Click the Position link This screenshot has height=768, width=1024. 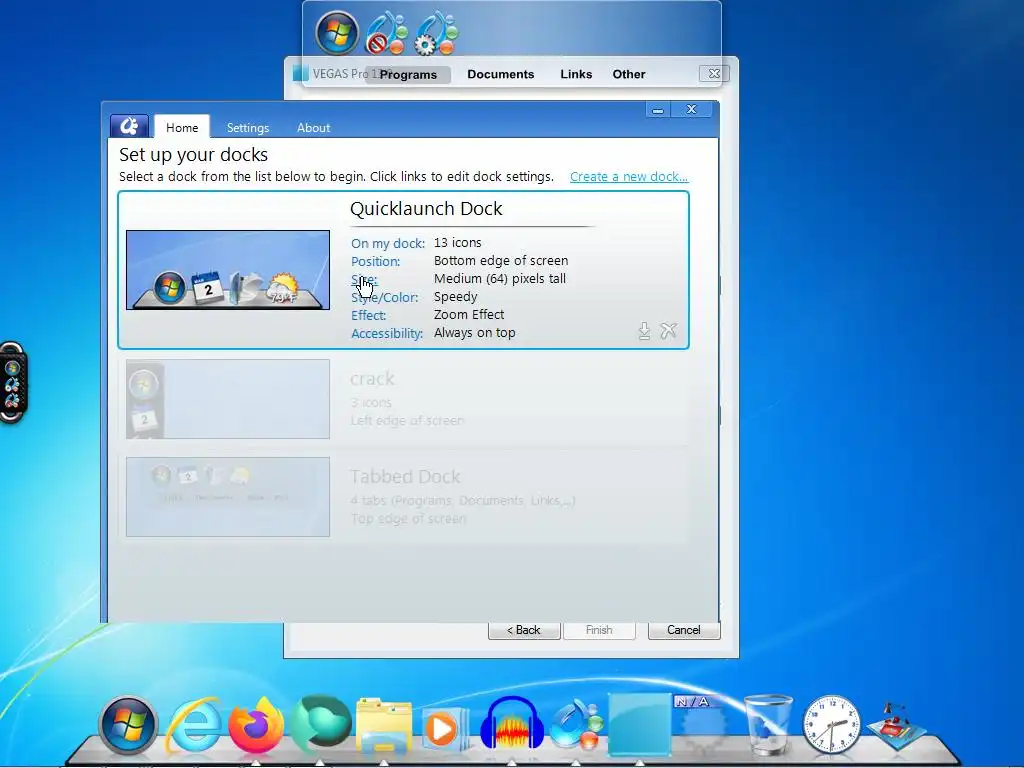(376, 261)
